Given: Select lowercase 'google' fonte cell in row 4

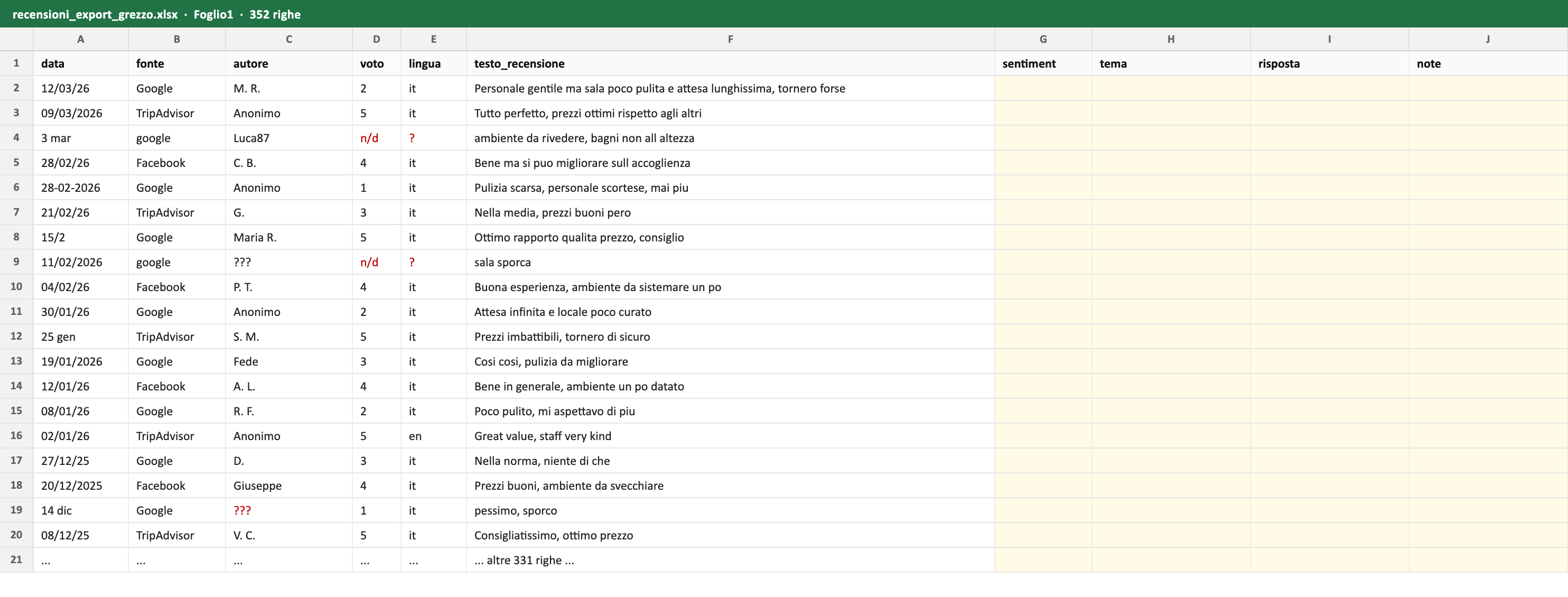Looking at the screenshot, I should 176,138.
